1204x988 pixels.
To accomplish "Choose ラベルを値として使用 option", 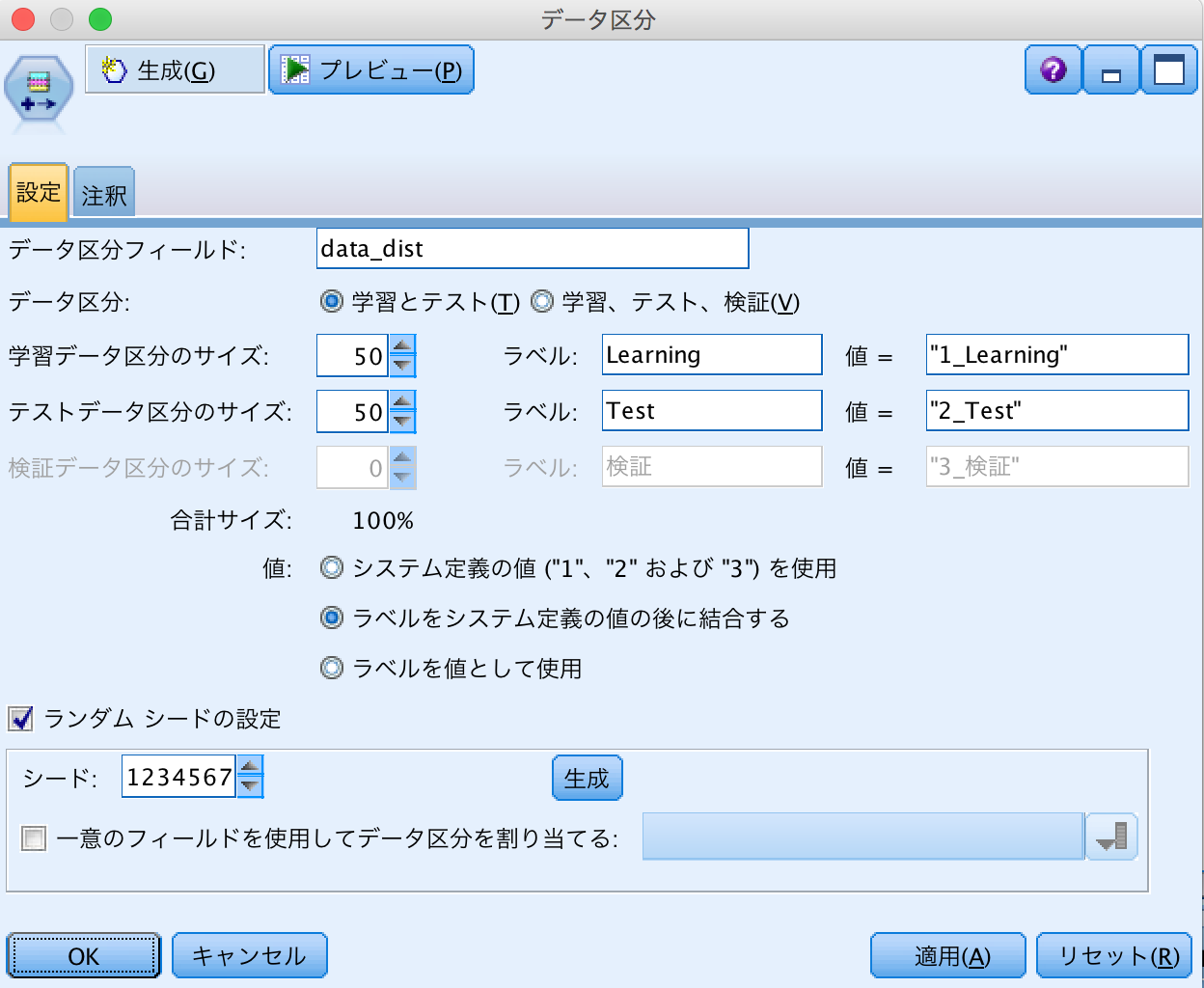I will [332, 666].
